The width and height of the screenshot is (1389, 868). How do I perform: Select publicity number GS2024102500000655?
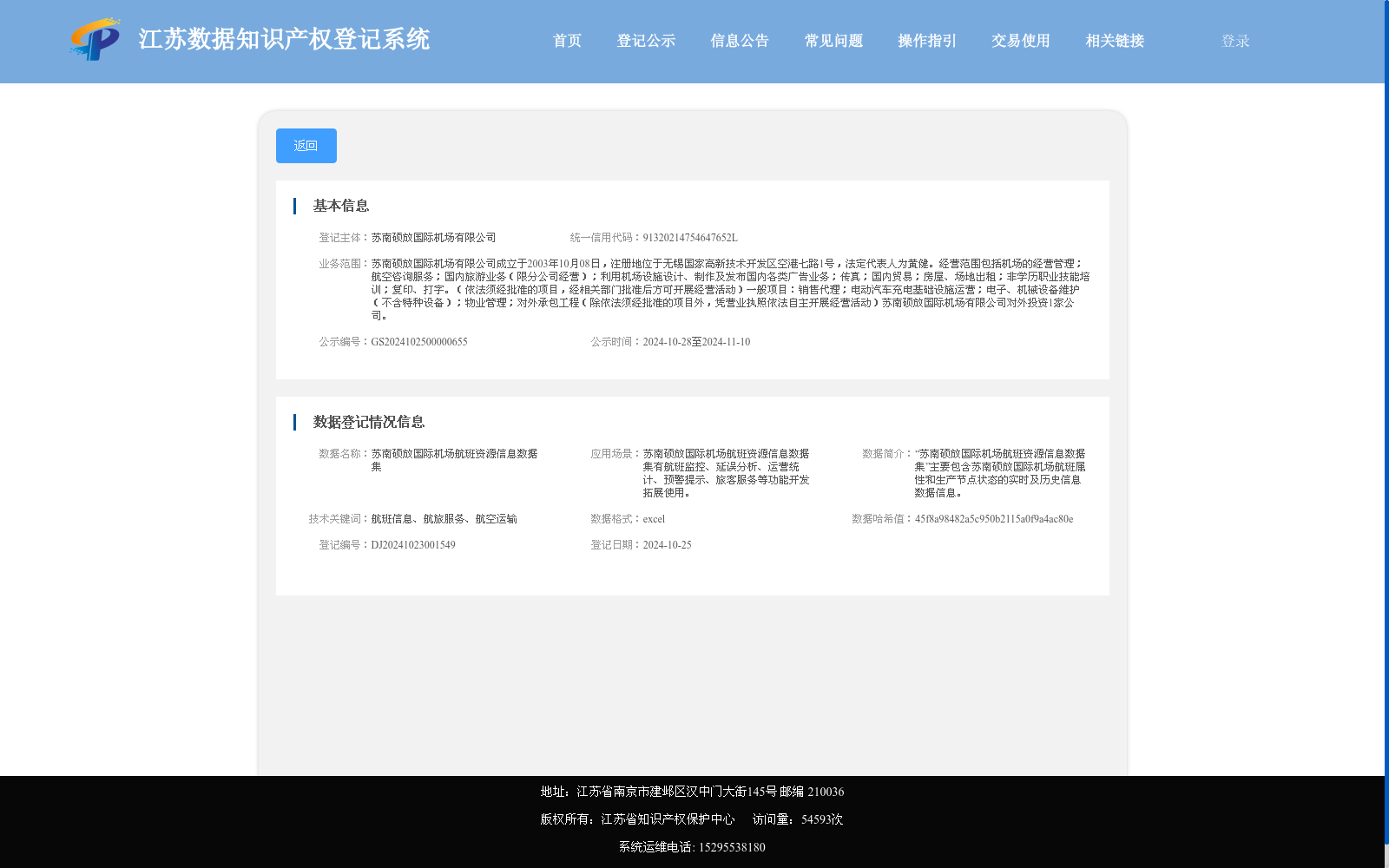(419, 342)
